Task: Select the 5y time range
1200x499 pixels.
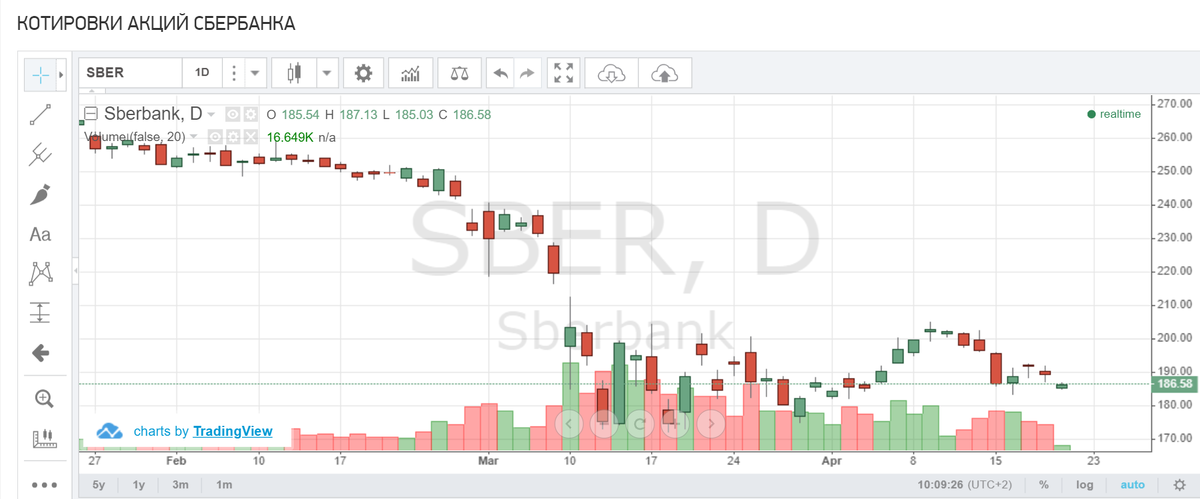Action: [x=98, y=484]
